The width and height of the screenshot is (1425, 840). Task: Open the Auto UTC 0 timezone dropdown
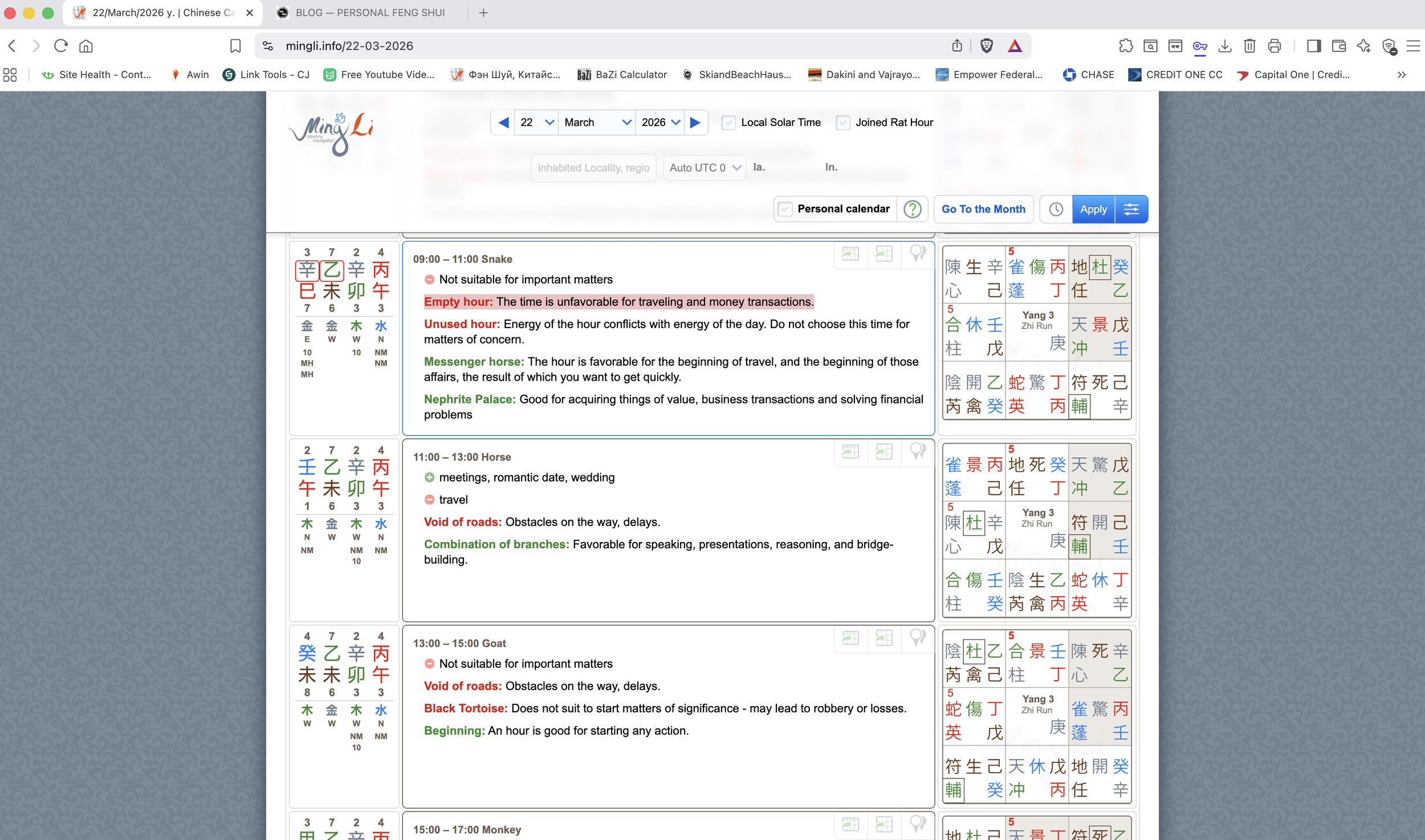[704, 168]
